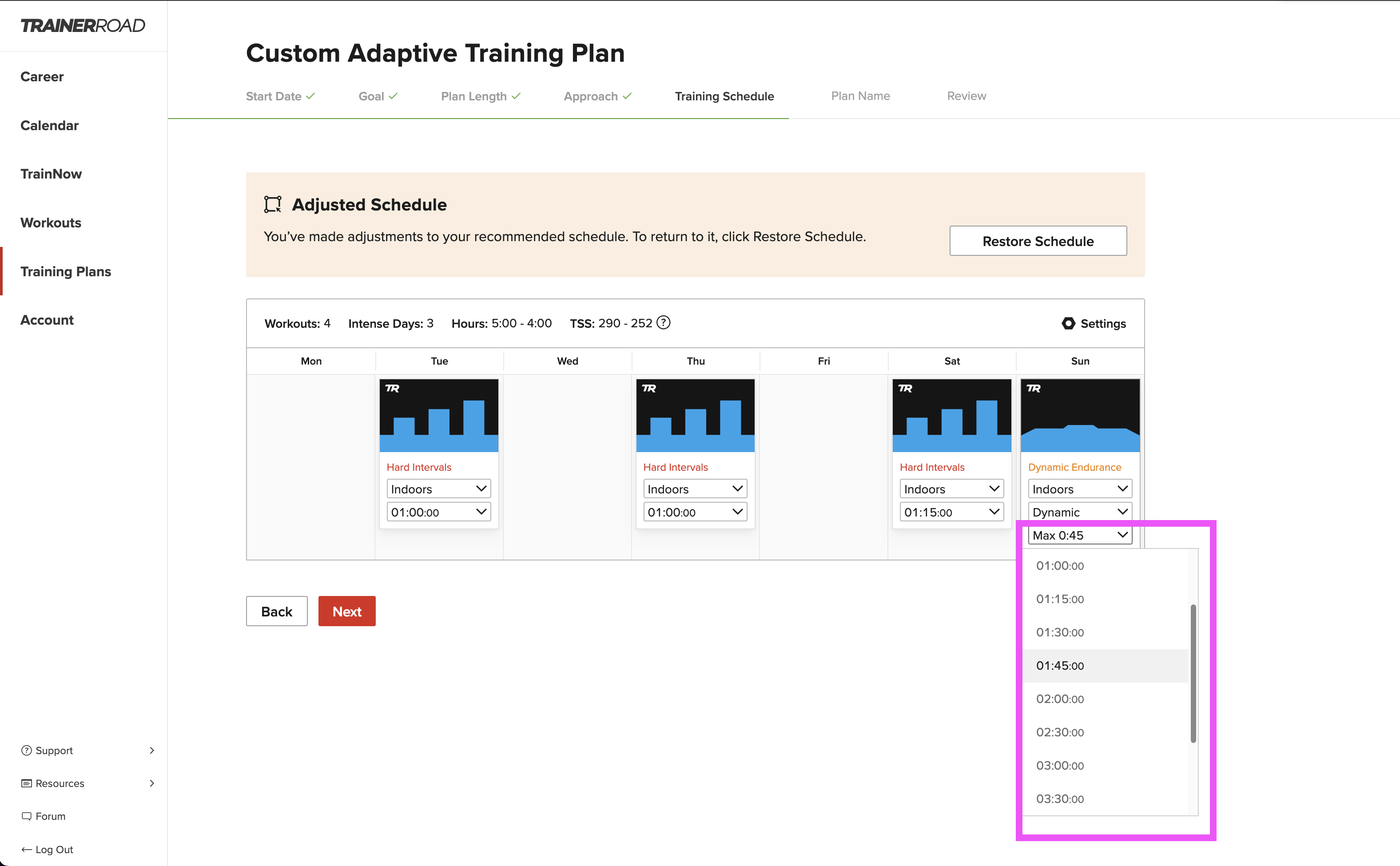Select the Training Schedule step
Viewport: 1400px width, 866px height.
click(x=724, y=96)
